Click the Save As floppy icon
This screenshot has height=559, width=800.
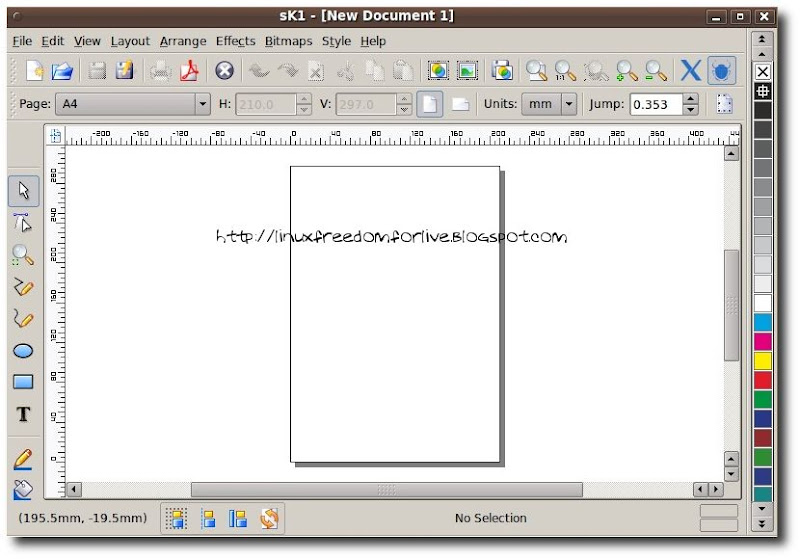[x=124, y=70]
